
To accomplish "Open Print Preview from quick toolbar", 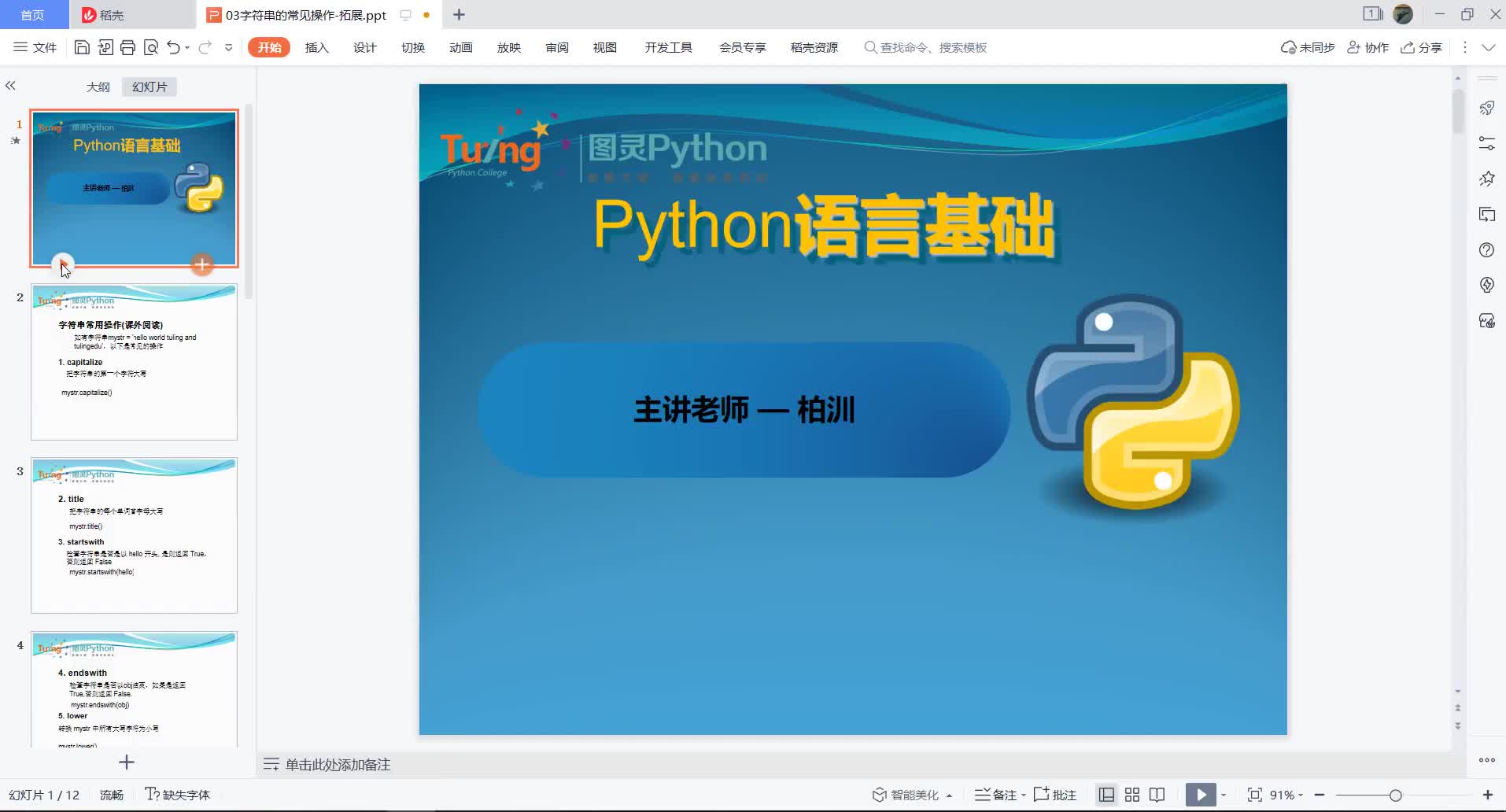I will [151, 47].
